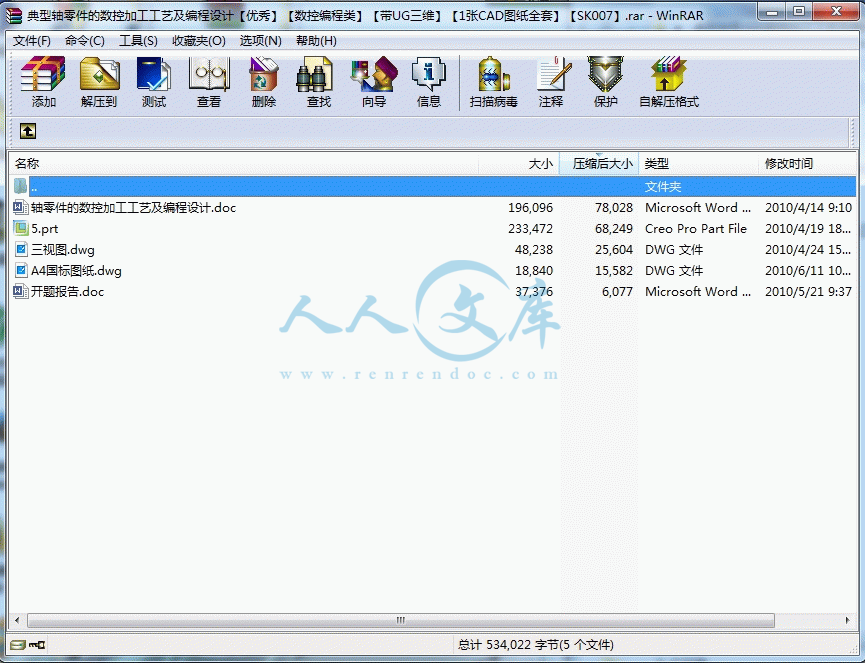Click the Test (测试) archive icon
This screenshot has width=865, height=663.
tap(153, 74)
